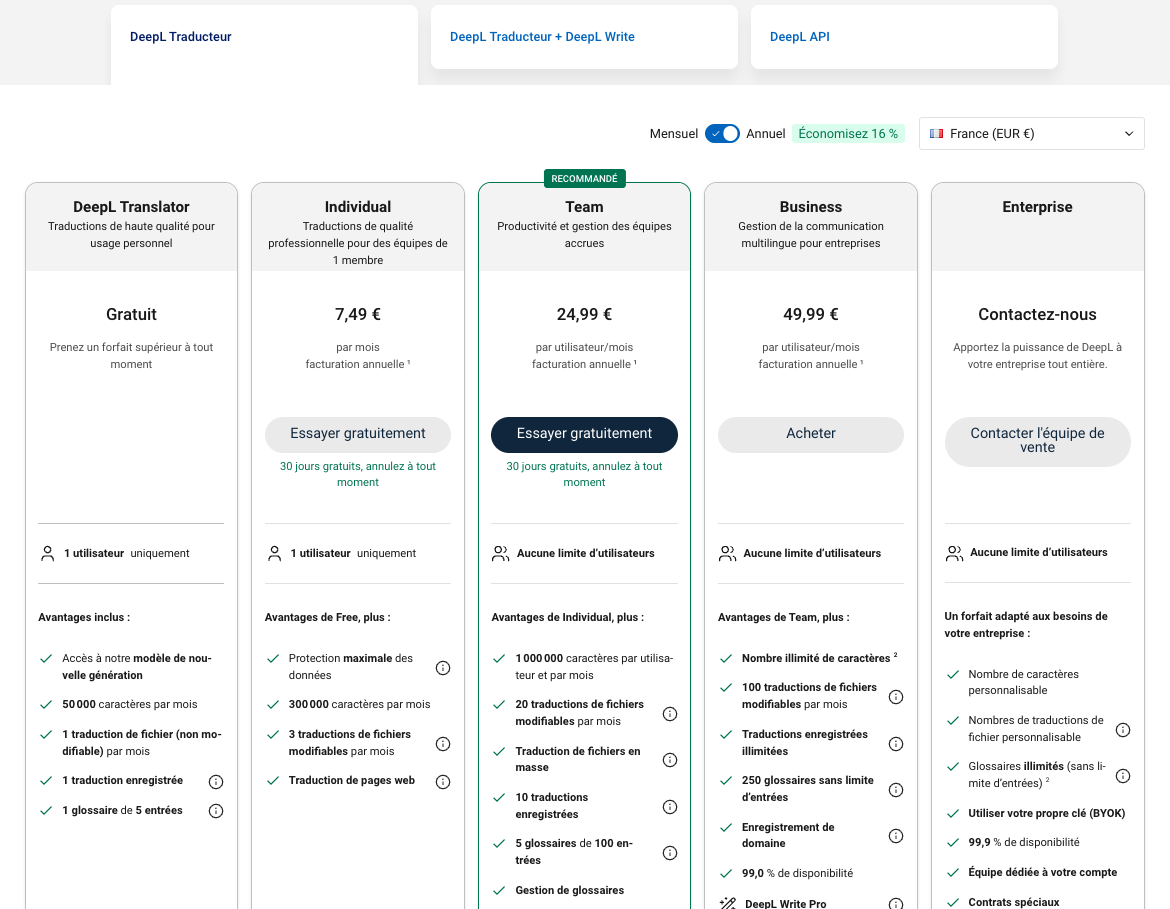Show info for 100 traductions de fichiers modifiables
Screen dimensions: 1170x909
896,696
